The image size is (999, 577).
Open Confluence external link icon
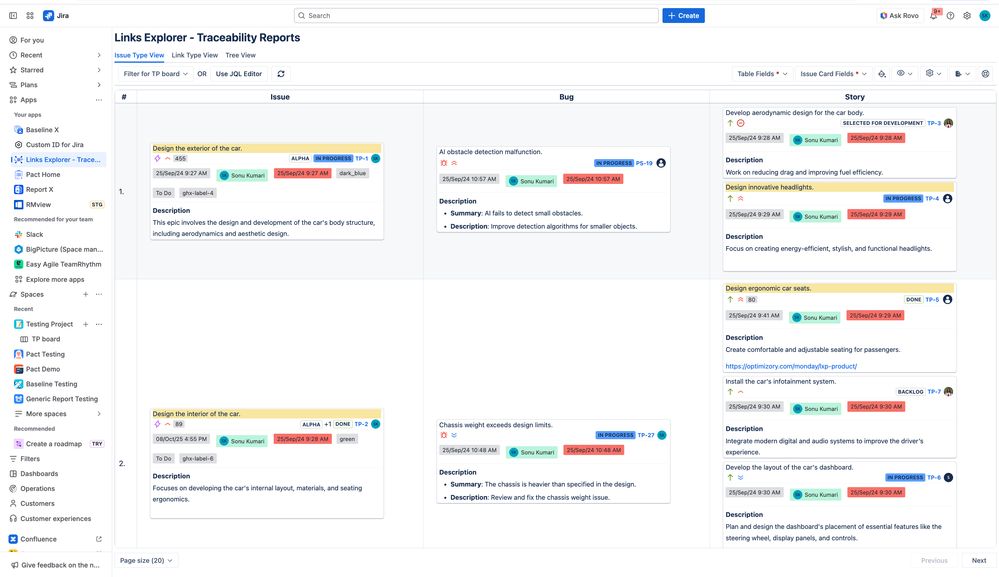99,539
